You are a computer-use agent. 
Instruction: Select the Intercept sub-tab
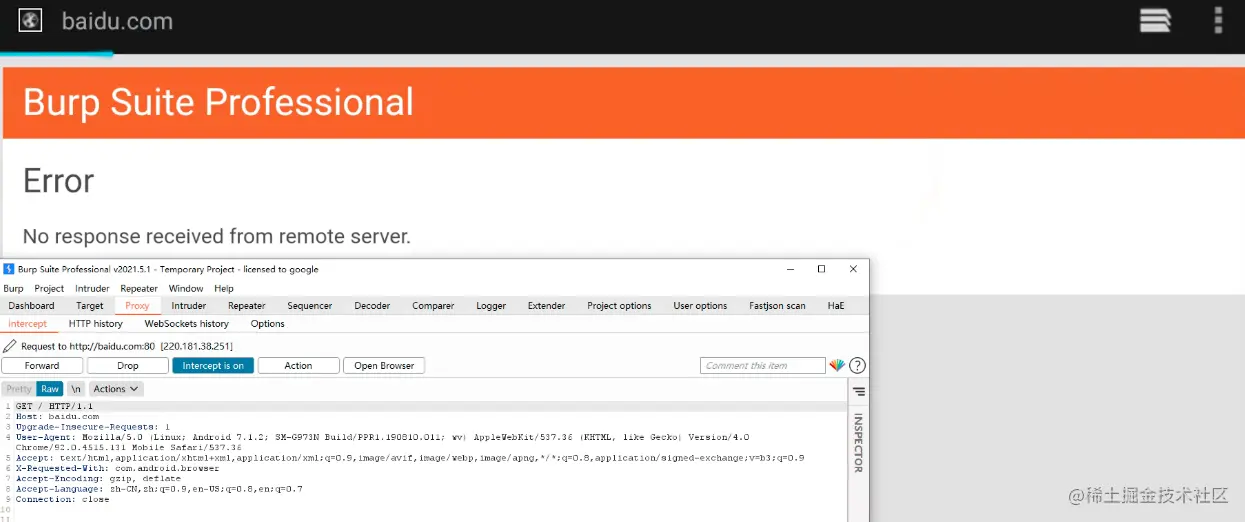pyautogui.click(x=27, y=324)
